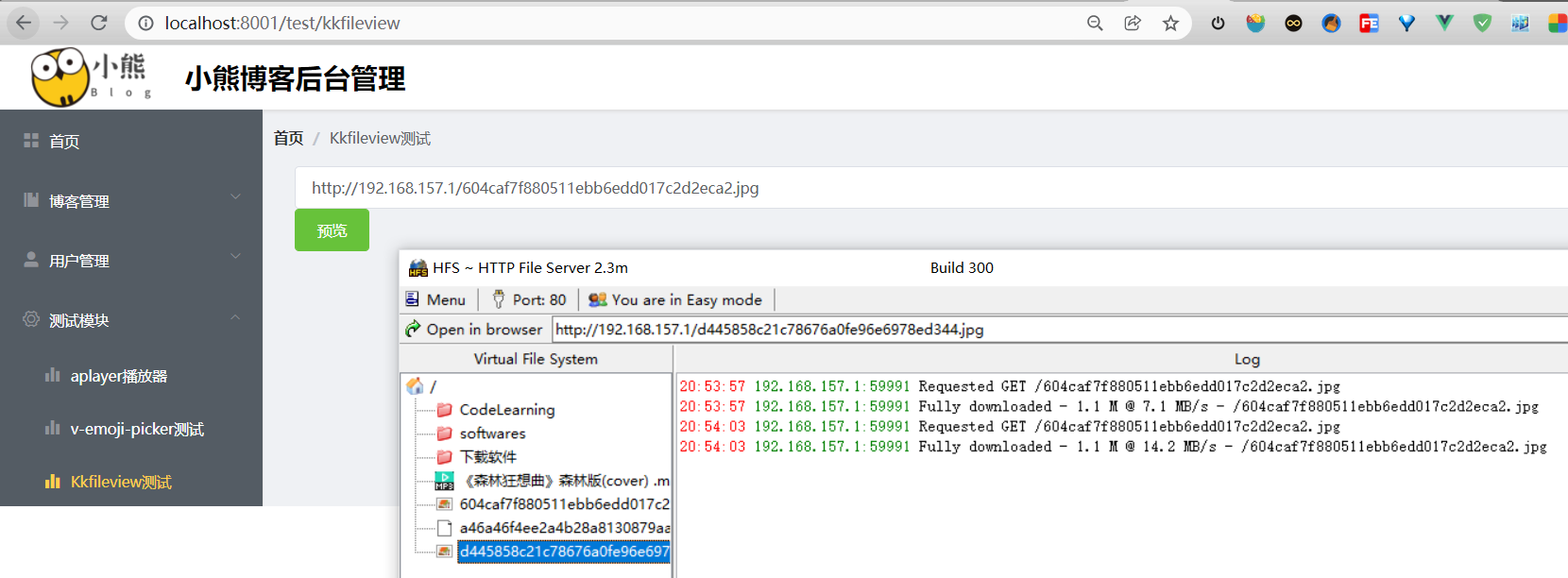Open the HFS Menu button

click(x=435, y=299)
